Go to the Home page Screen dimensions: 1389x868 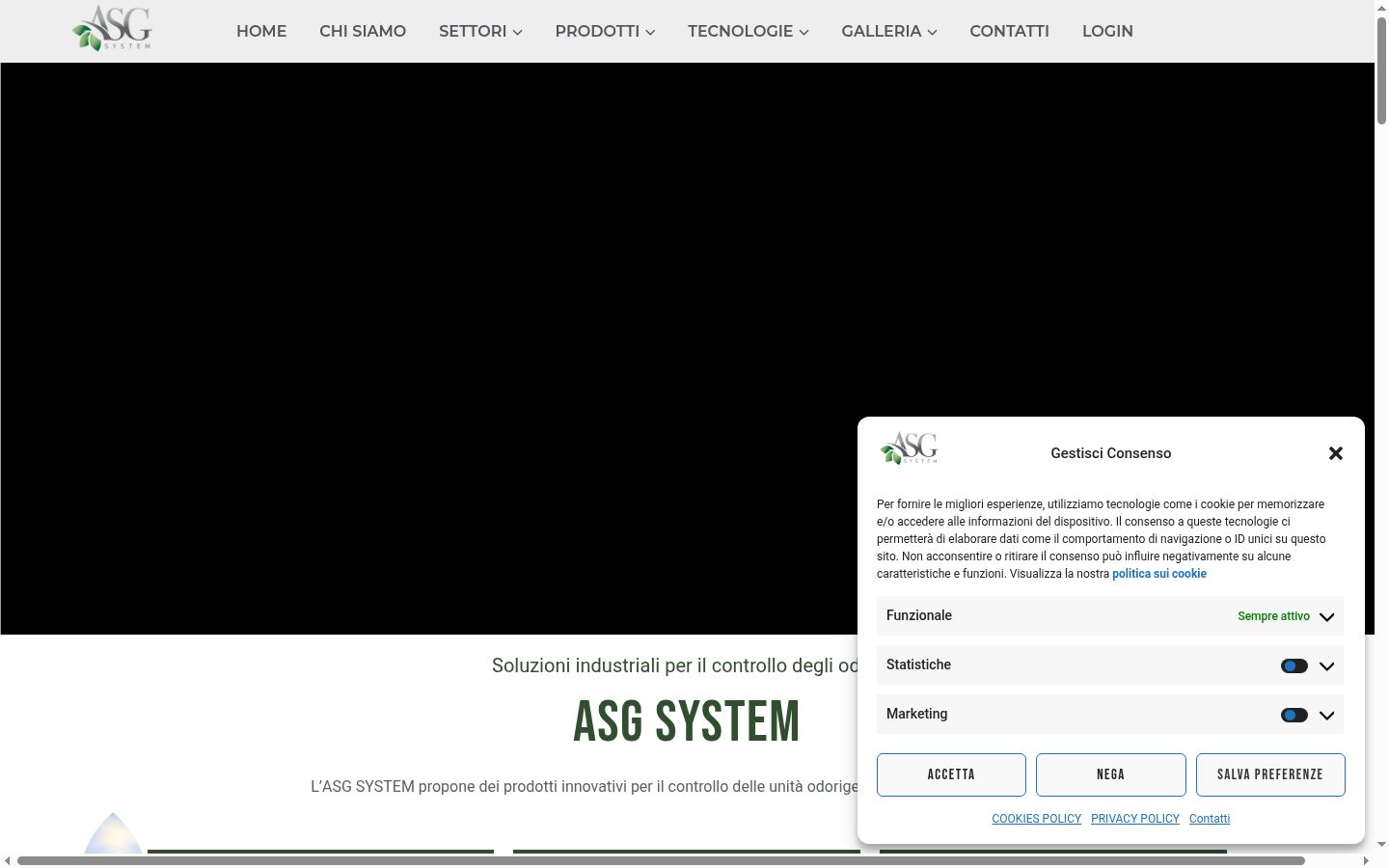[261, 31]
